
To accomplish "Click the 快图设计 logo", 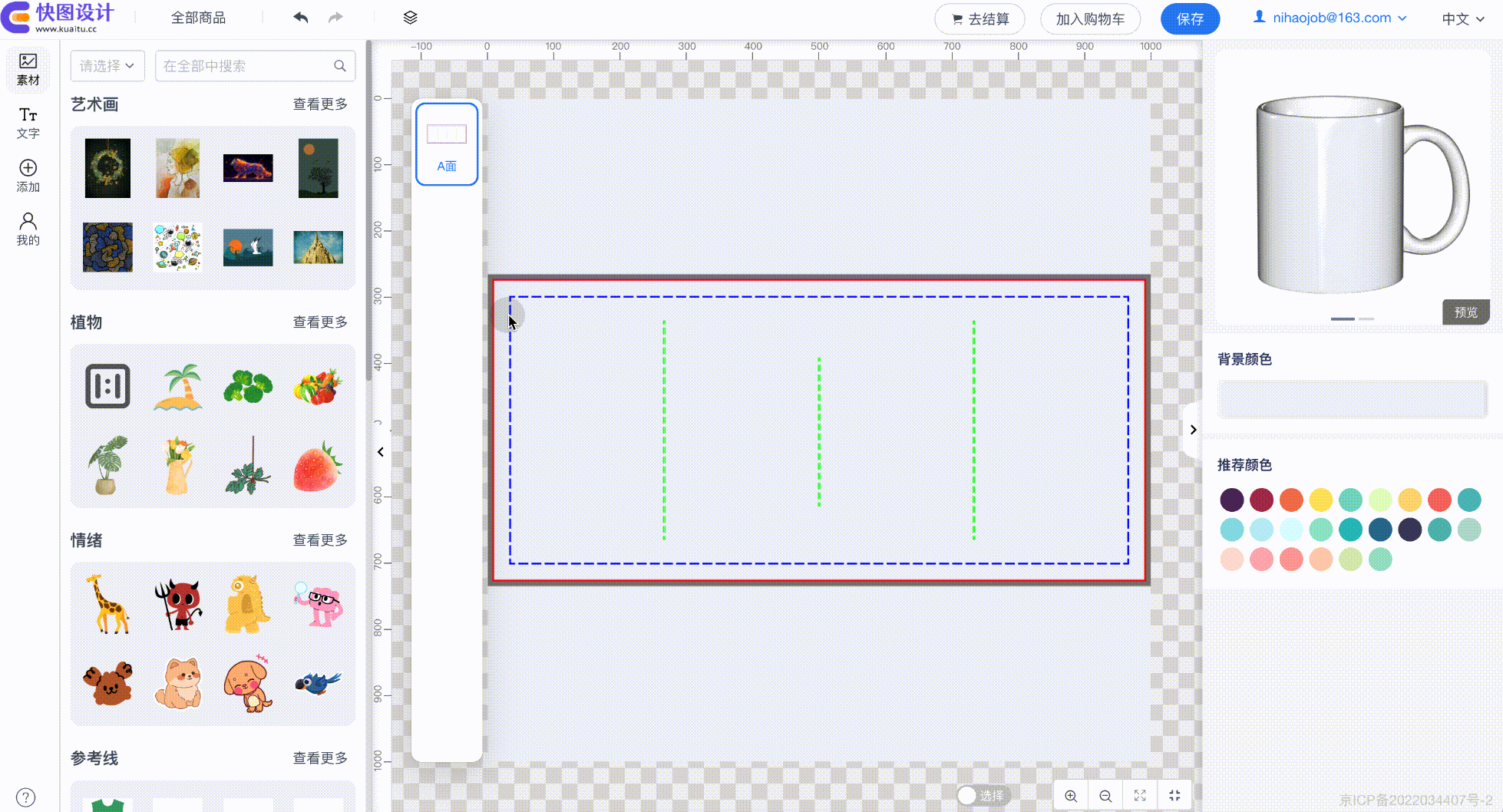I will click(58, 18).
